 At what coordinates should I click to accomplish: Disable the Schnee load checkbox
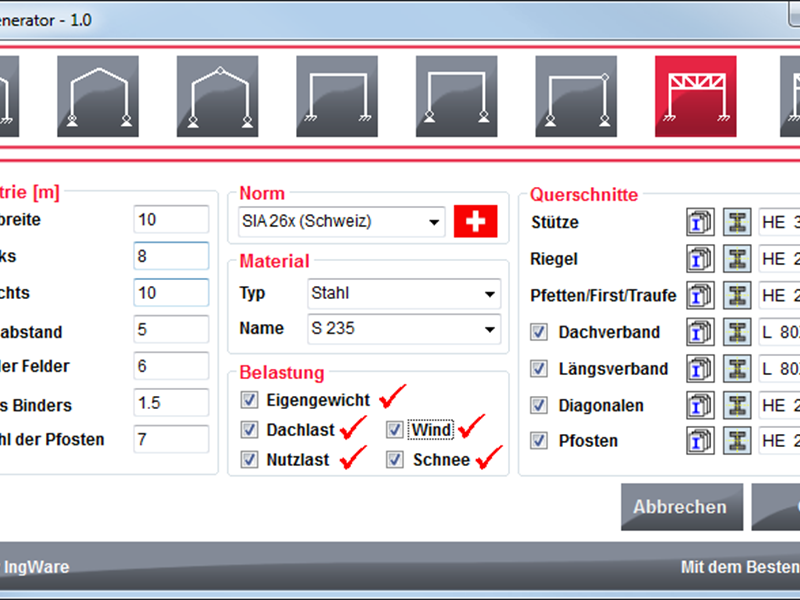(x=395, y=460)
